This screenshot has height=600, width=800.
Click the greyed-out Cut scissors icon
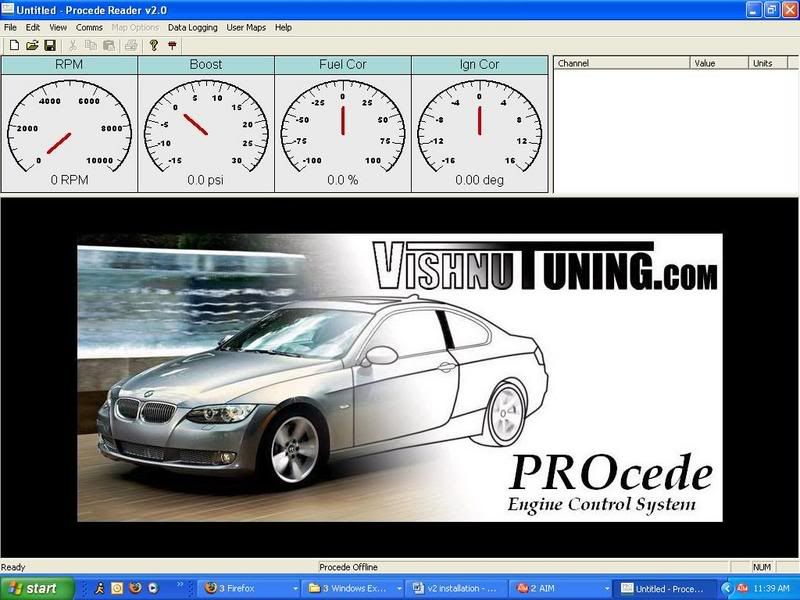pyautogui.click(x=72, y=45)
